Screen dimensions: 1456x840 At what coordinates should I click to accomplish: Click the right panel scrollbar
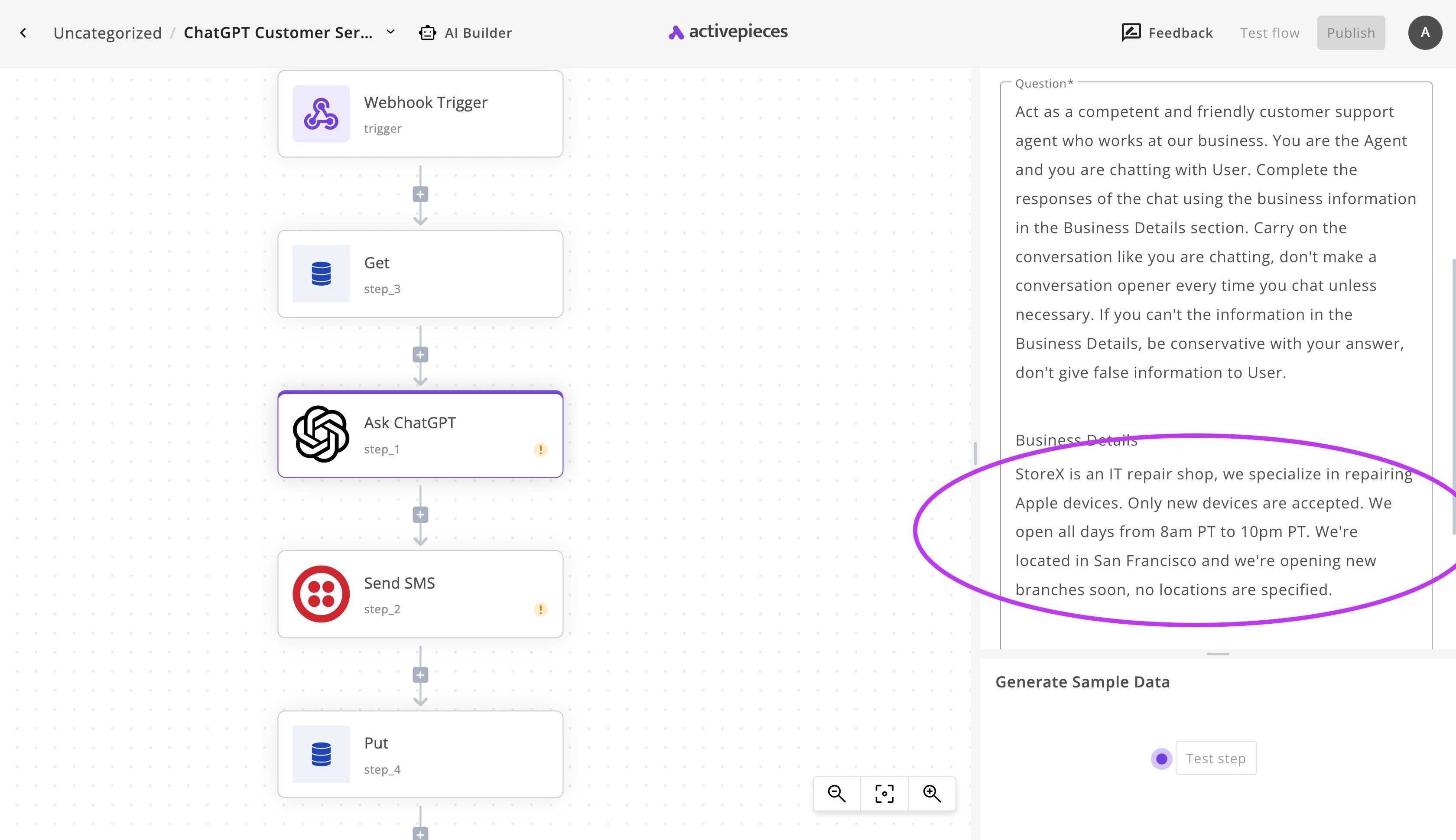pos(1453,397)
